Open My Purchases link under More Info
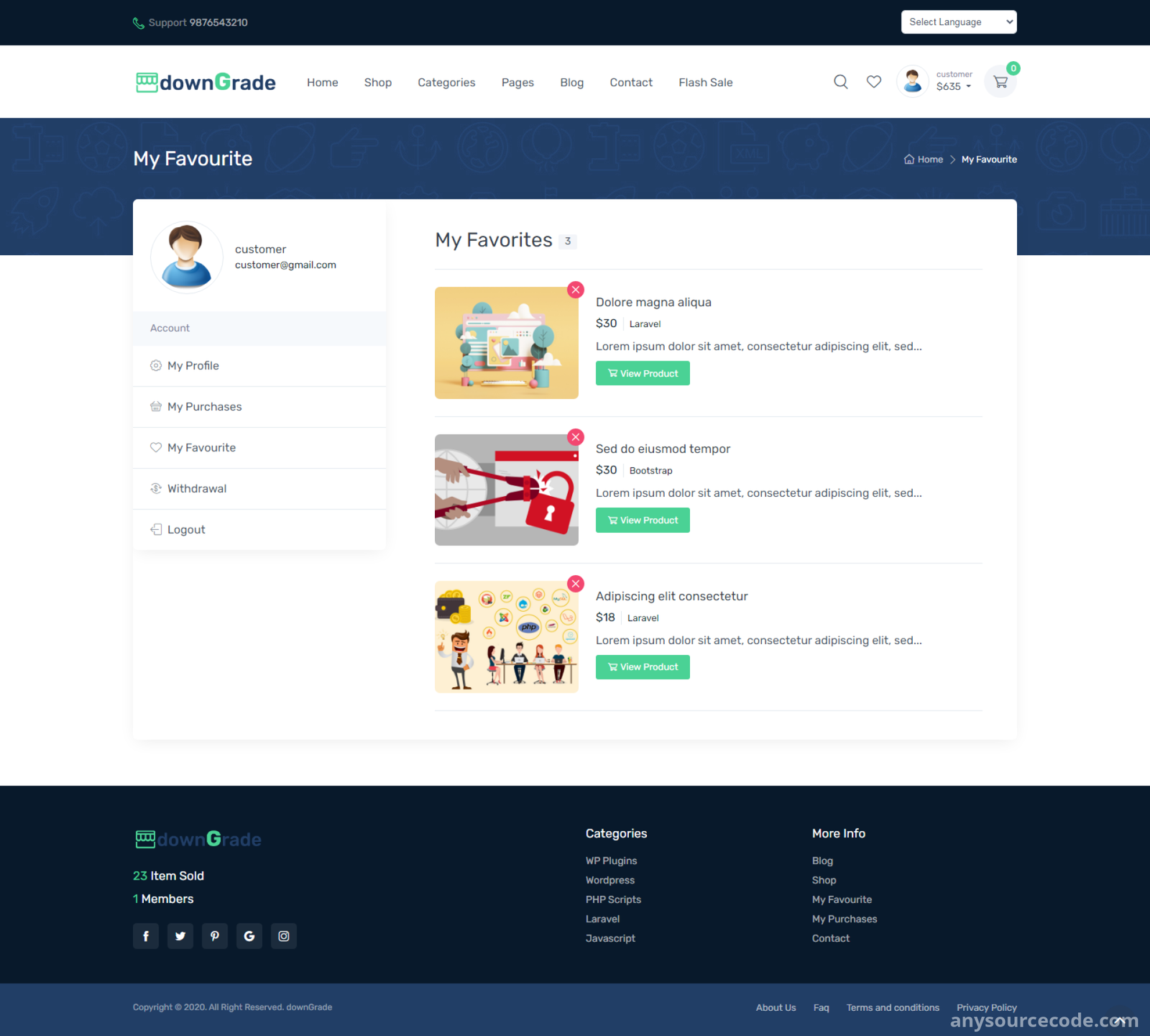This screenshot has height=1036, width=1150. click(x=845, y=919)
